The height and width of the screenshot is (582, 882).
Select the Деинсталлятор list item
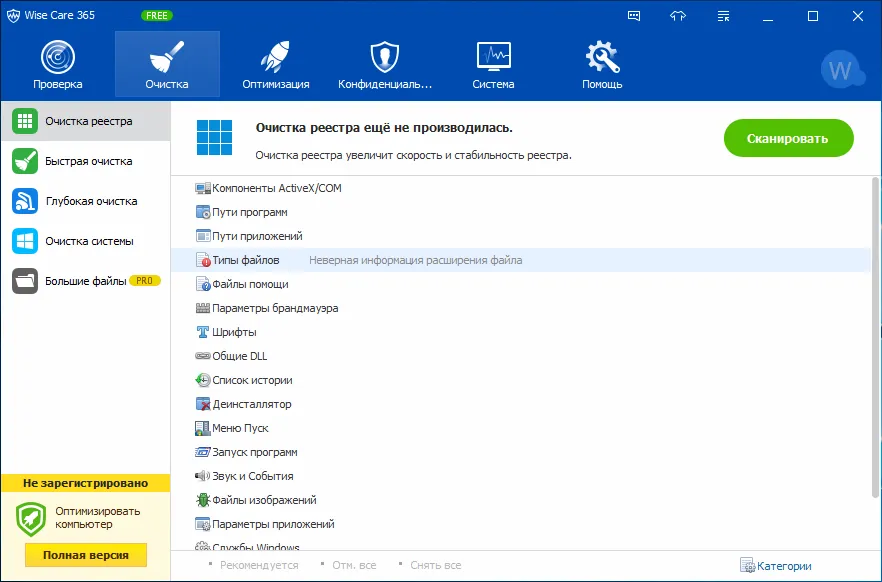[243, 404]
